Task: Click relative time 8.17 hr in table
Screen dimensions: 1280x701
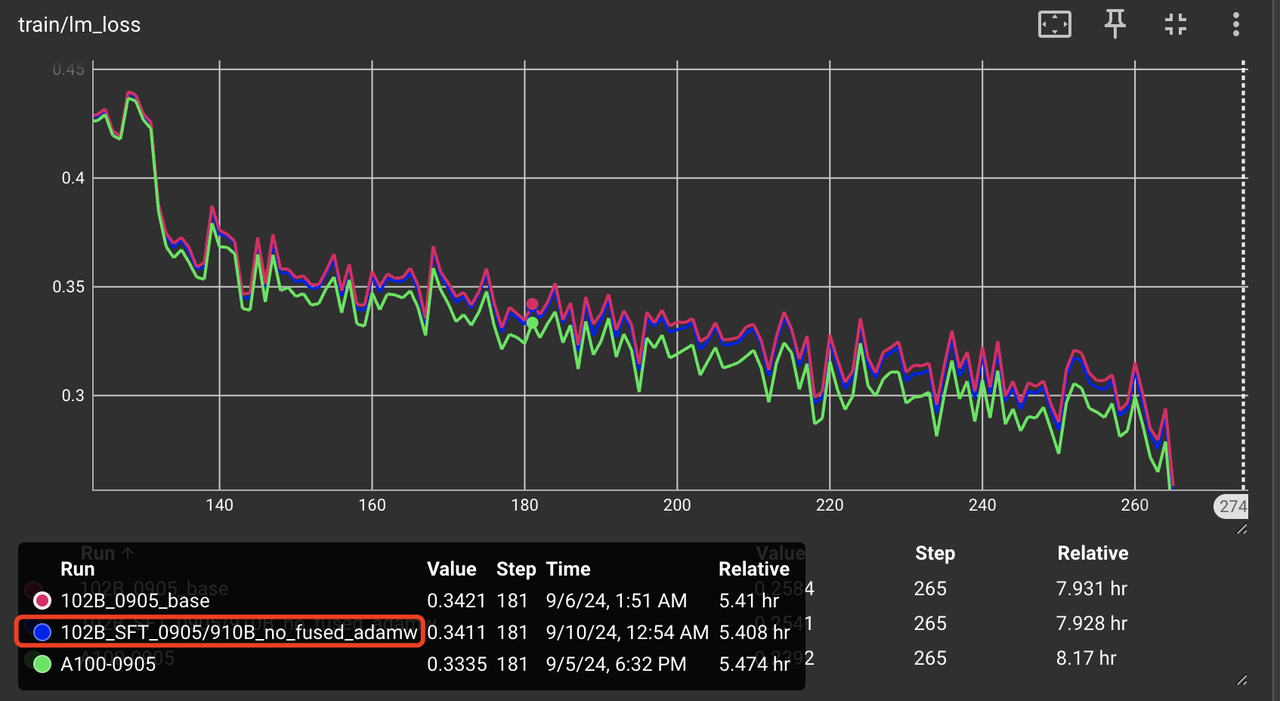Action: point(1087,658)
